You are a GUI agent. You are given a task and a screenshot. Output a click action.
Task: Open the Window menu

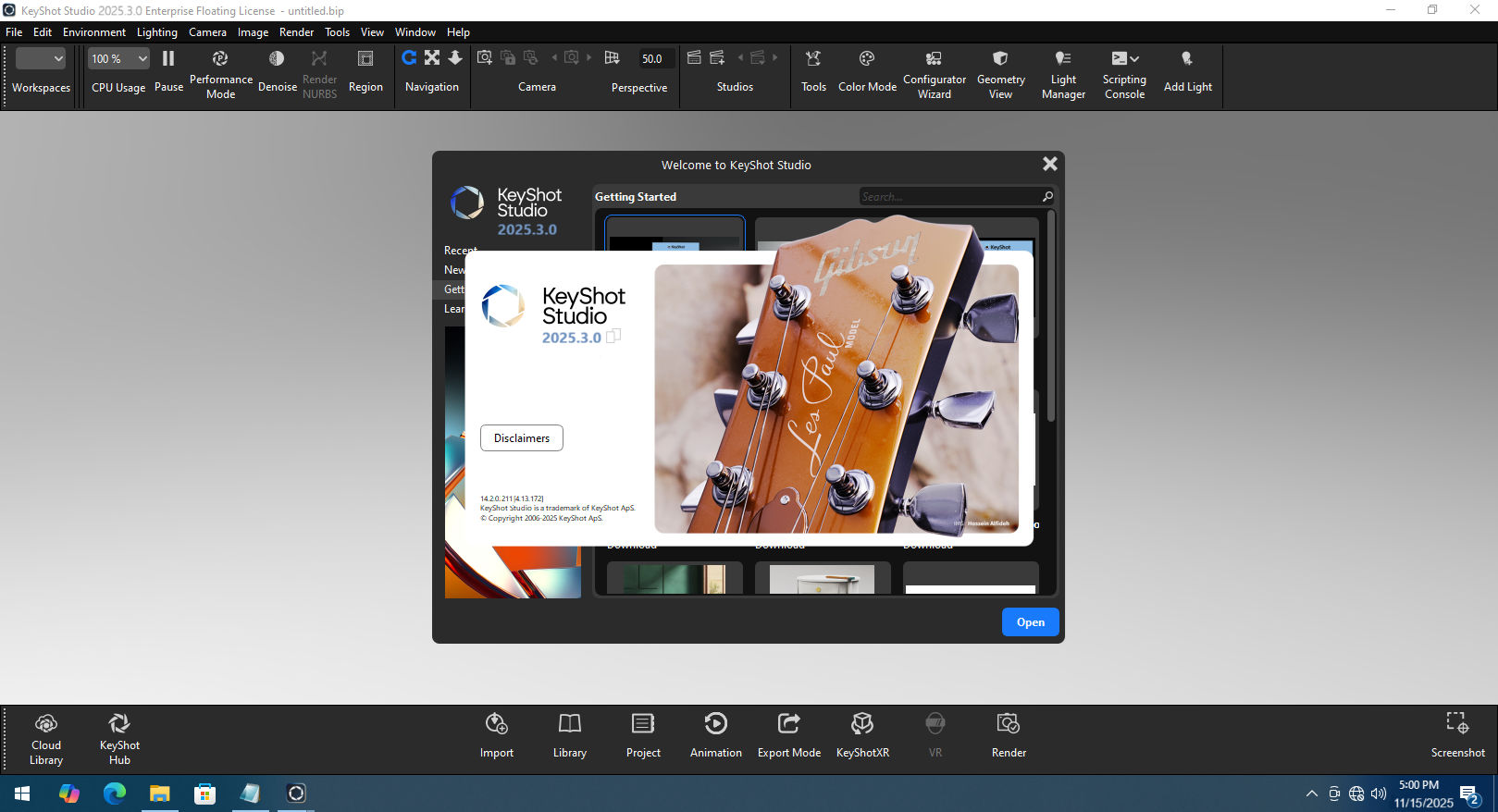coord(415,32)
